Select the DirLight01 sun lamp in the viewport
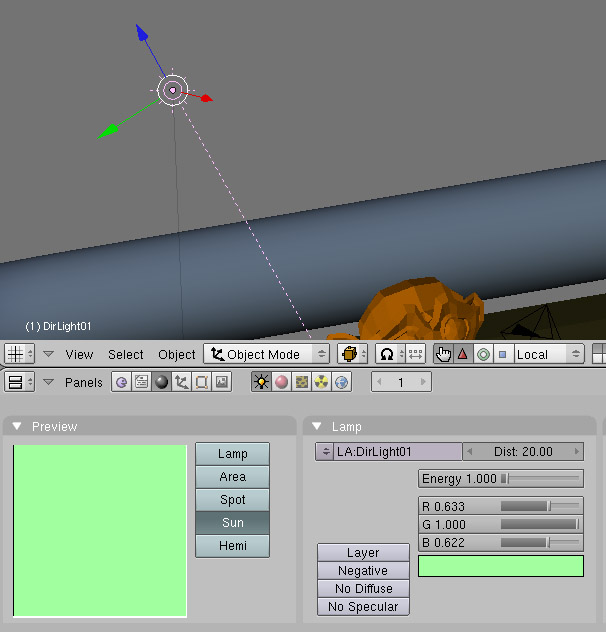The width and height of the screenshot is (606, 632). (173, 90)
